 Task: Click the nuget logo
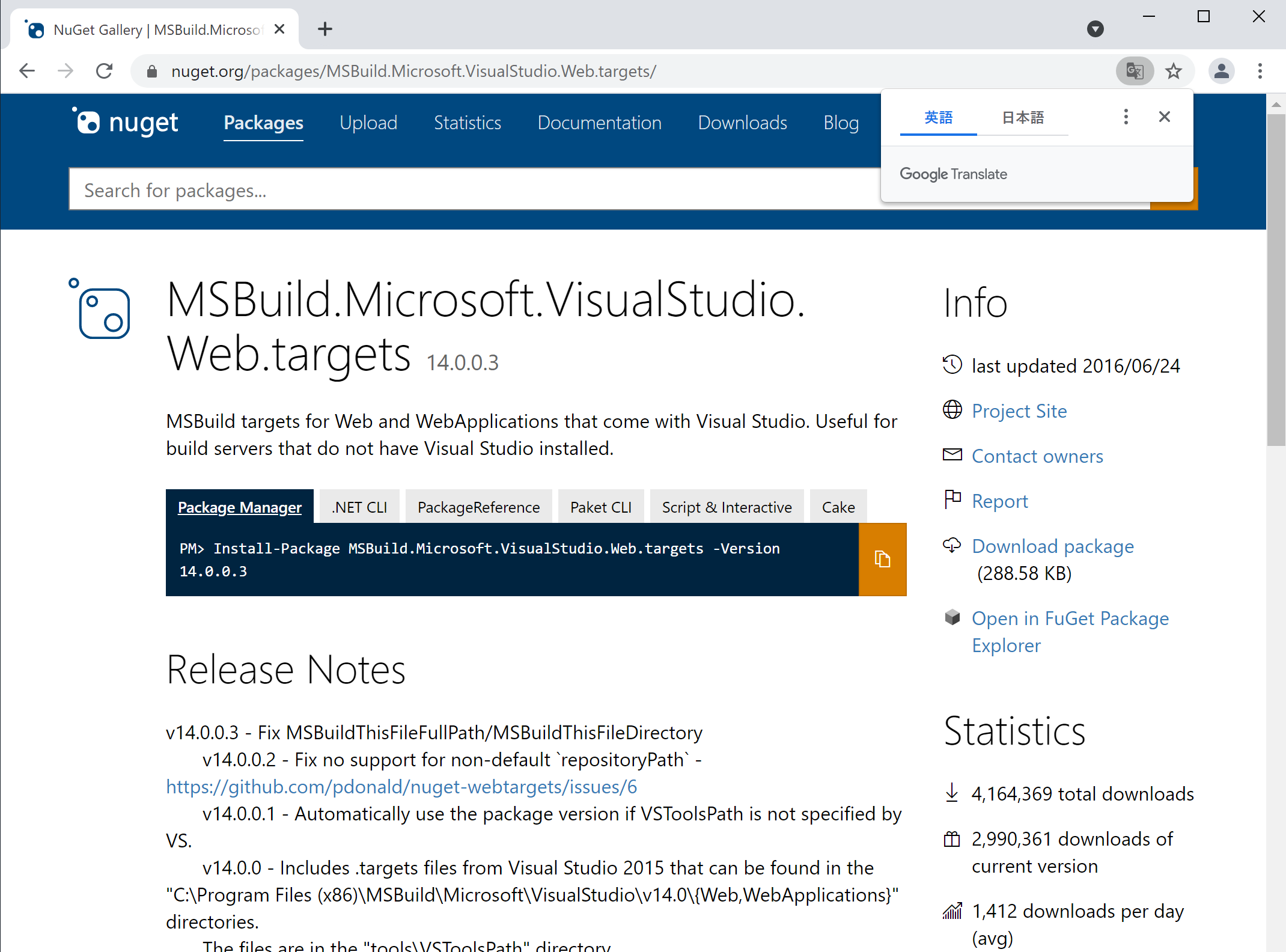[126, 123]
